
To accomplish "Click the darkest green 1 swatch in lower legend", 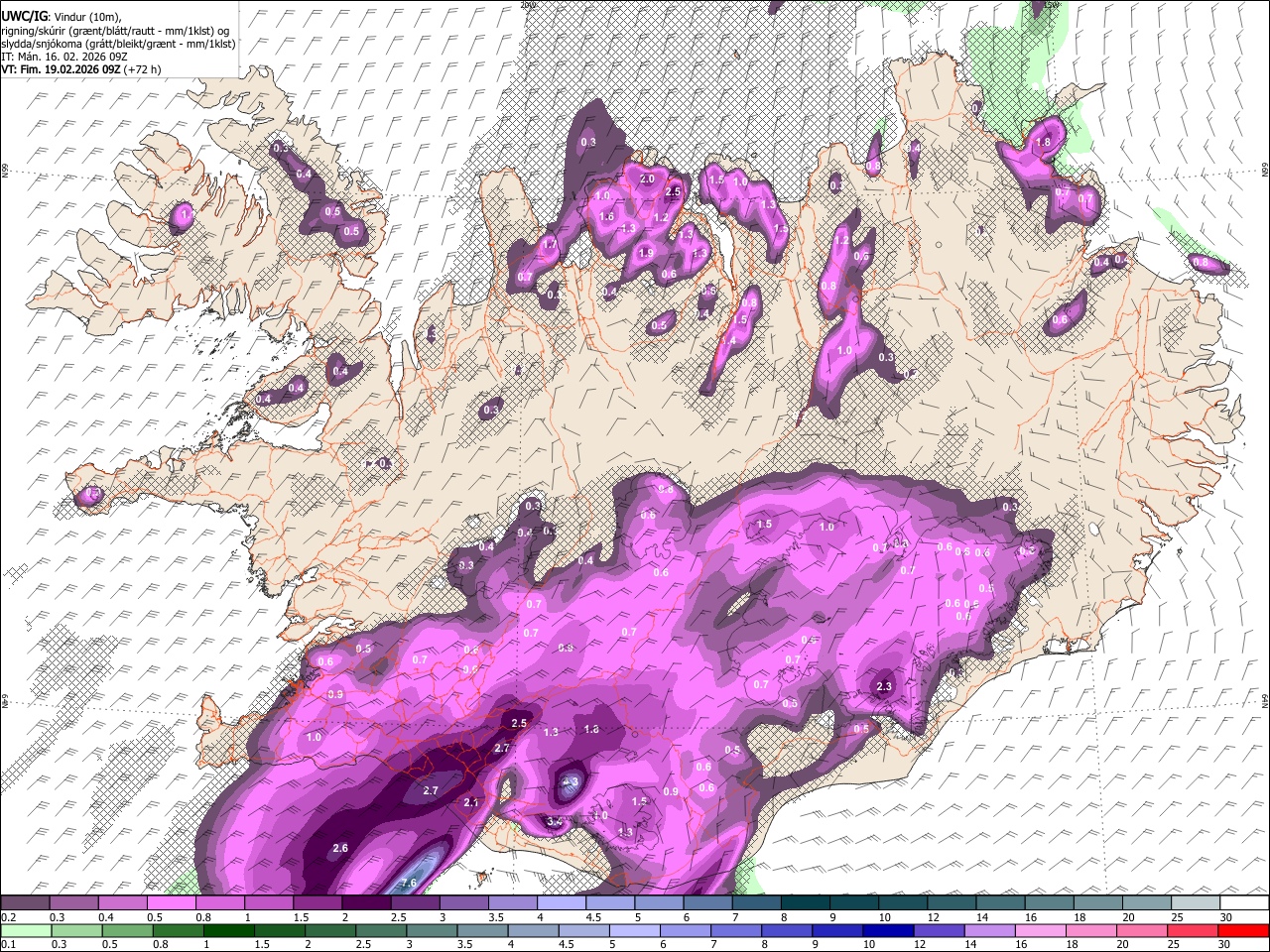I will (229, 930).
